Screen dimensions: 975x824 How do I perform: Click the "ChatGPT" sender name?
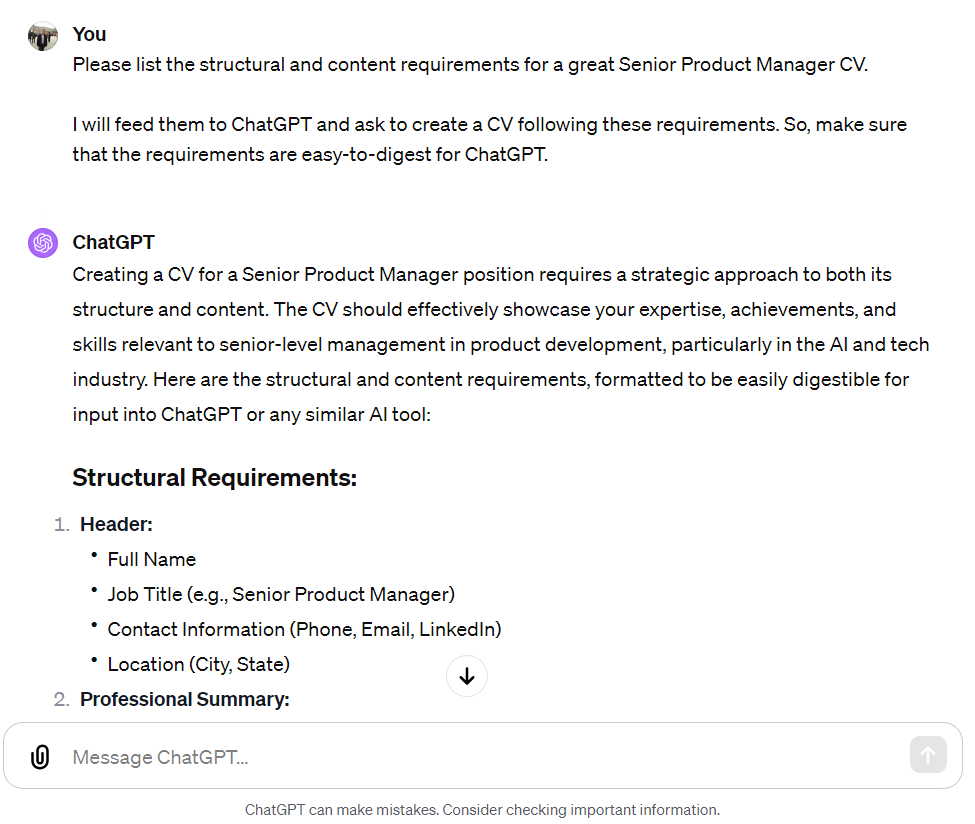click(x=113, y=242)
